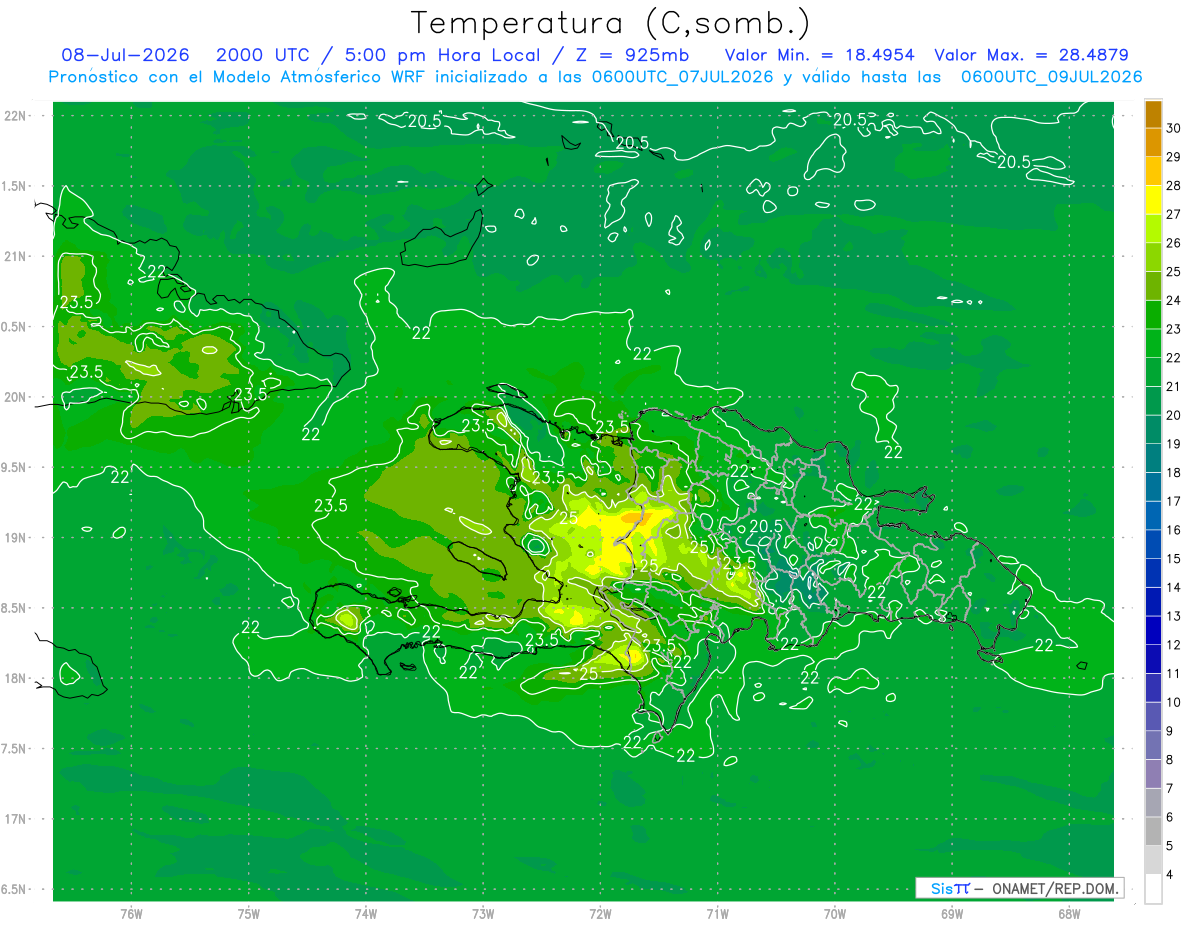Click "Valor Min. = 18.4954" text

coord(820,56)
